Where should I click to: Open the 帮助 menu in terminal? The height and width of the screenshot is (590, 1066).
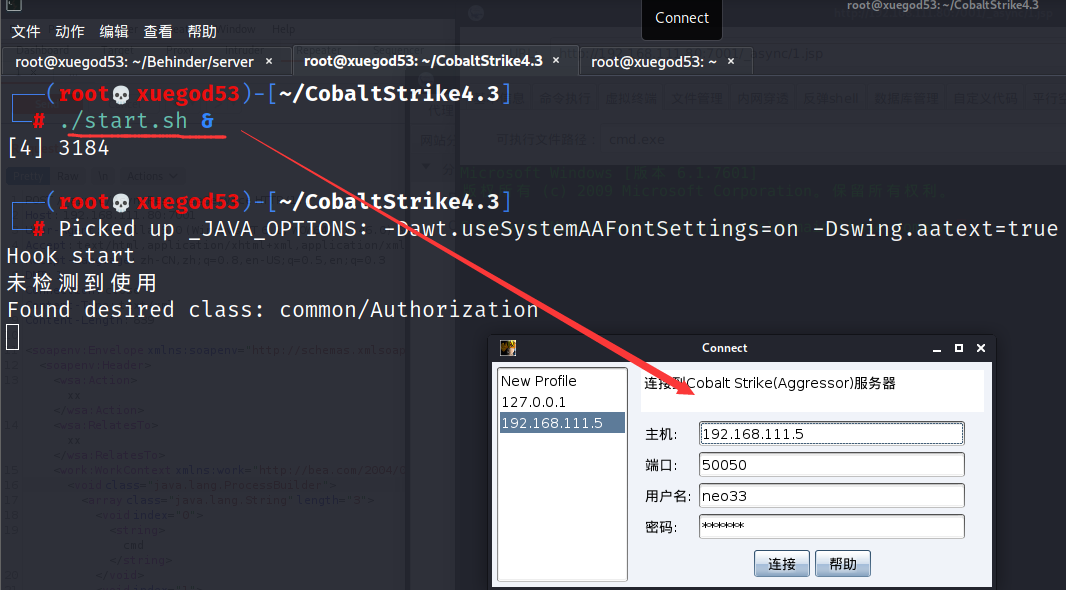pos(202,31)
